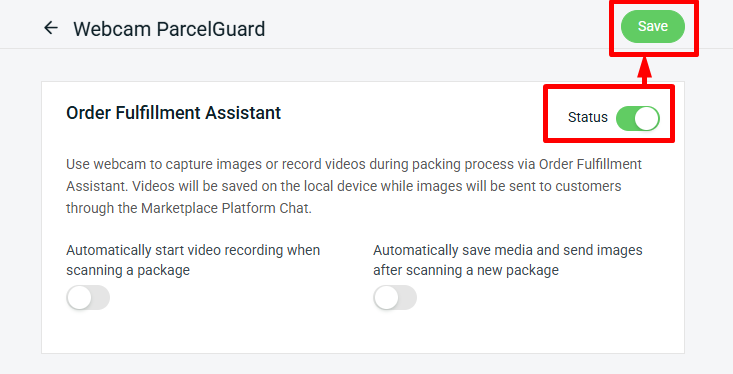Select the Order Fulfillment Assistant heading
This screenshot has height=374, width=733.
tap(173, 113)
